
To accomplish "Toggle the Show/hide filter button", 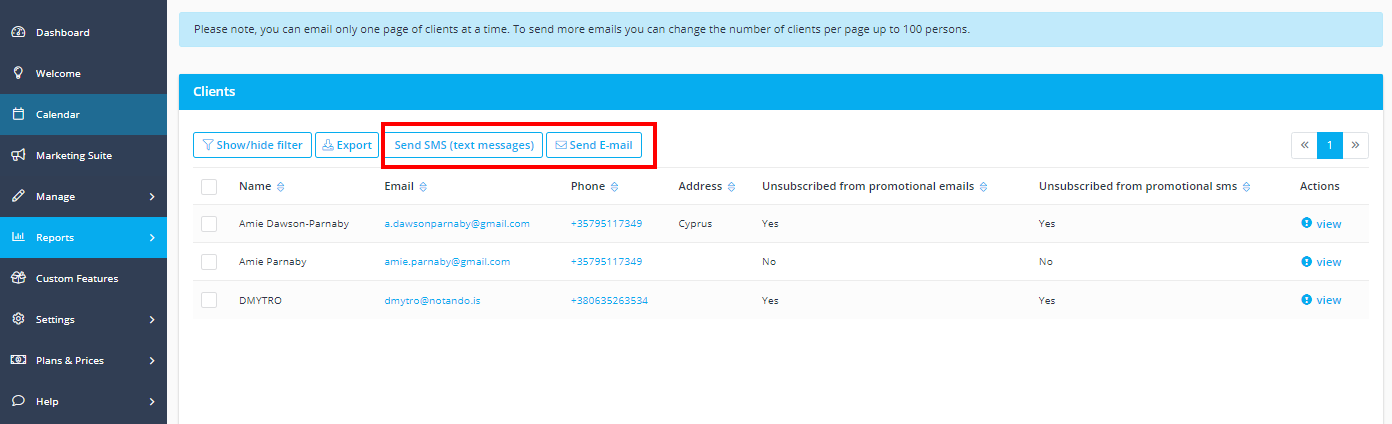I will [252, 145].
